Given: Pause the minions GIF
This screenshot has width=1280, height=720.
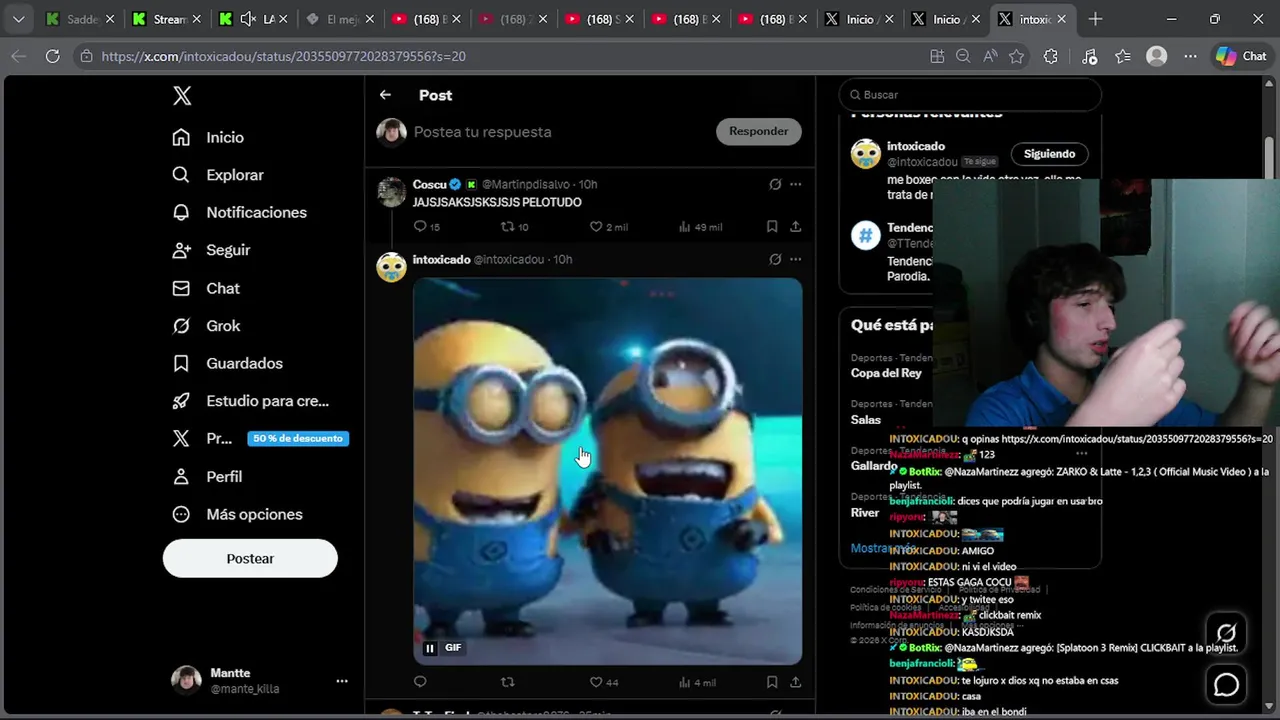Looking at the screenshot, I should 430,648.
